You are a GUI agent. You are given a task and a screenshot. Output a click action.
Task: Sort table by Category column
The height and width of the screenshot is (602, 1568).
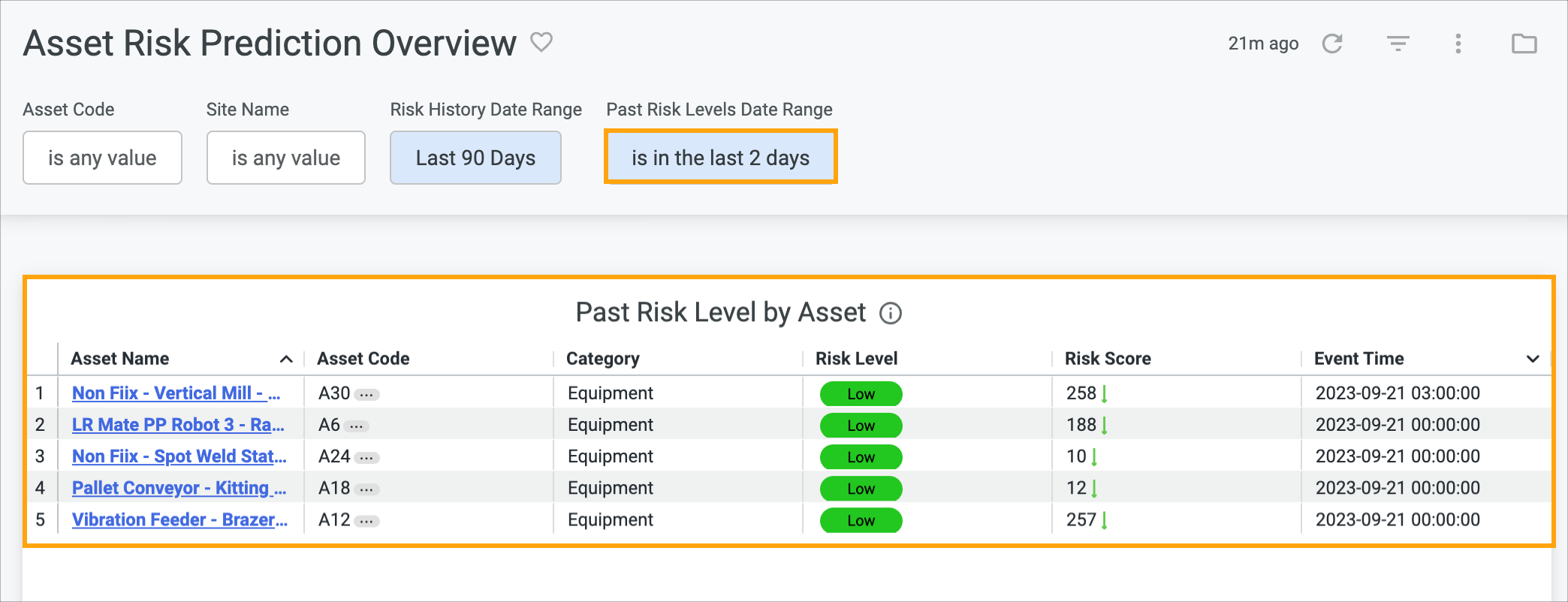pos(603,359)
